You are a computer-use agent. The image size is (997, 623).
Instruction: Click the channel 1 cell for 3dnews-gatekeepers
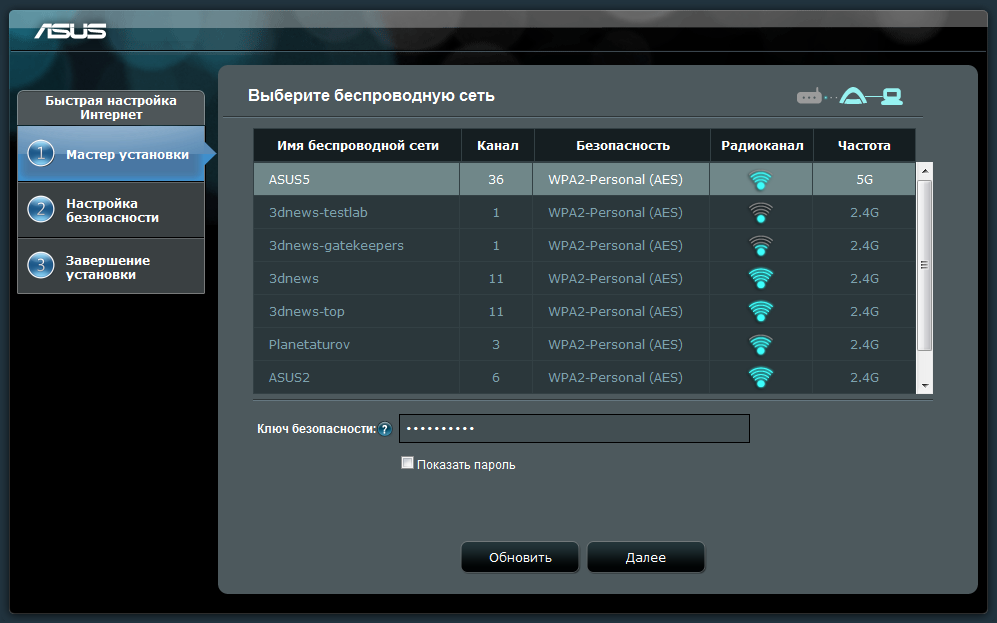496,245
